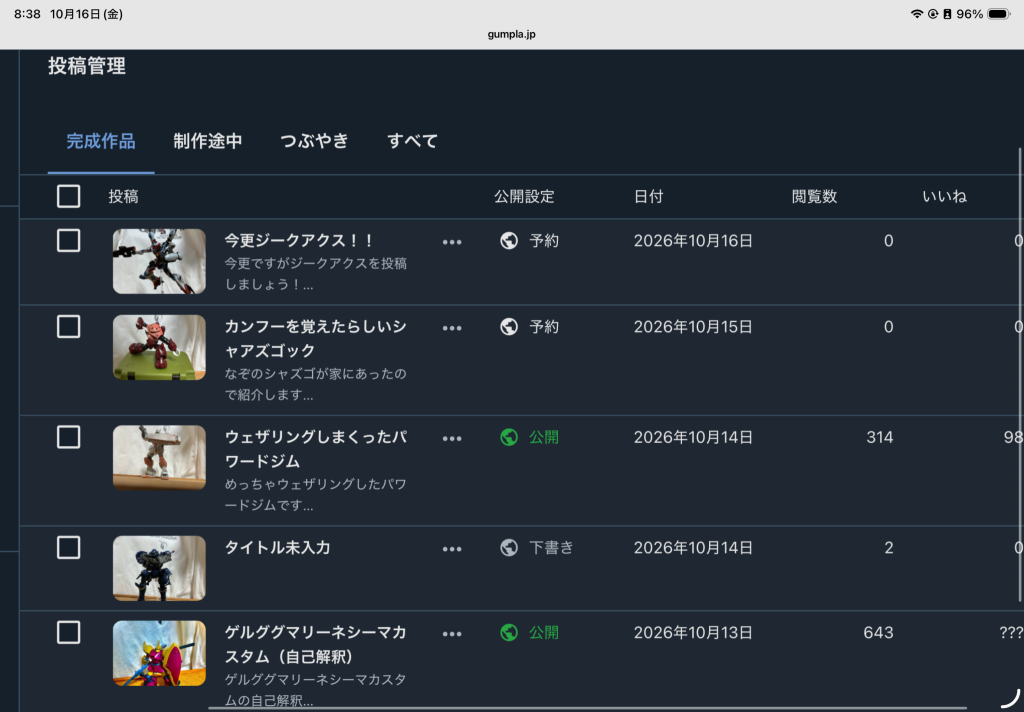
Task: Open three-dot menu for 今更ジークアクス！！ post
Action: [452, 242]
